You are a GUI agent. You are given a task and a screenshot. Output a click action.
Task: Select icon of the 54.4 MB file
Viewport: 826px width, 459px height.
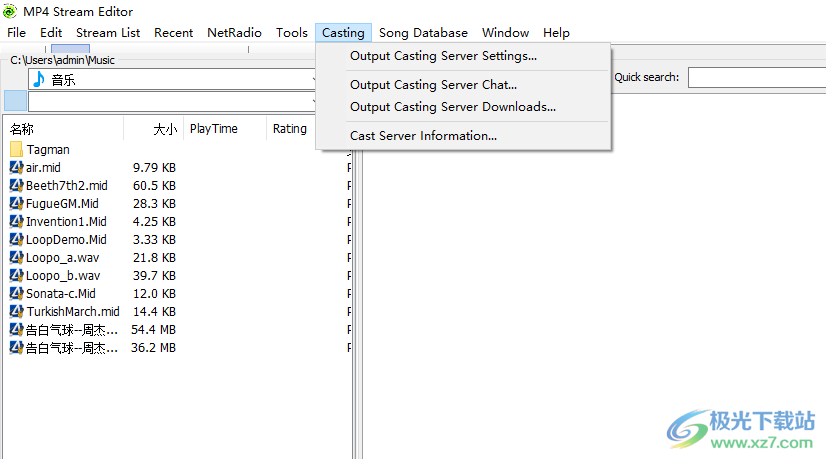click(16, 330)
